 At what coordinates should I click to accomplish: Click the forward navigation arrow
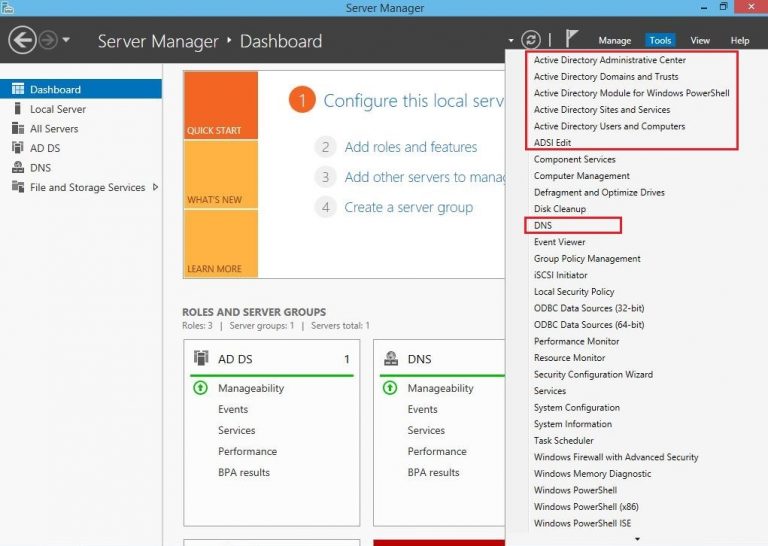(x=48, y=40)
